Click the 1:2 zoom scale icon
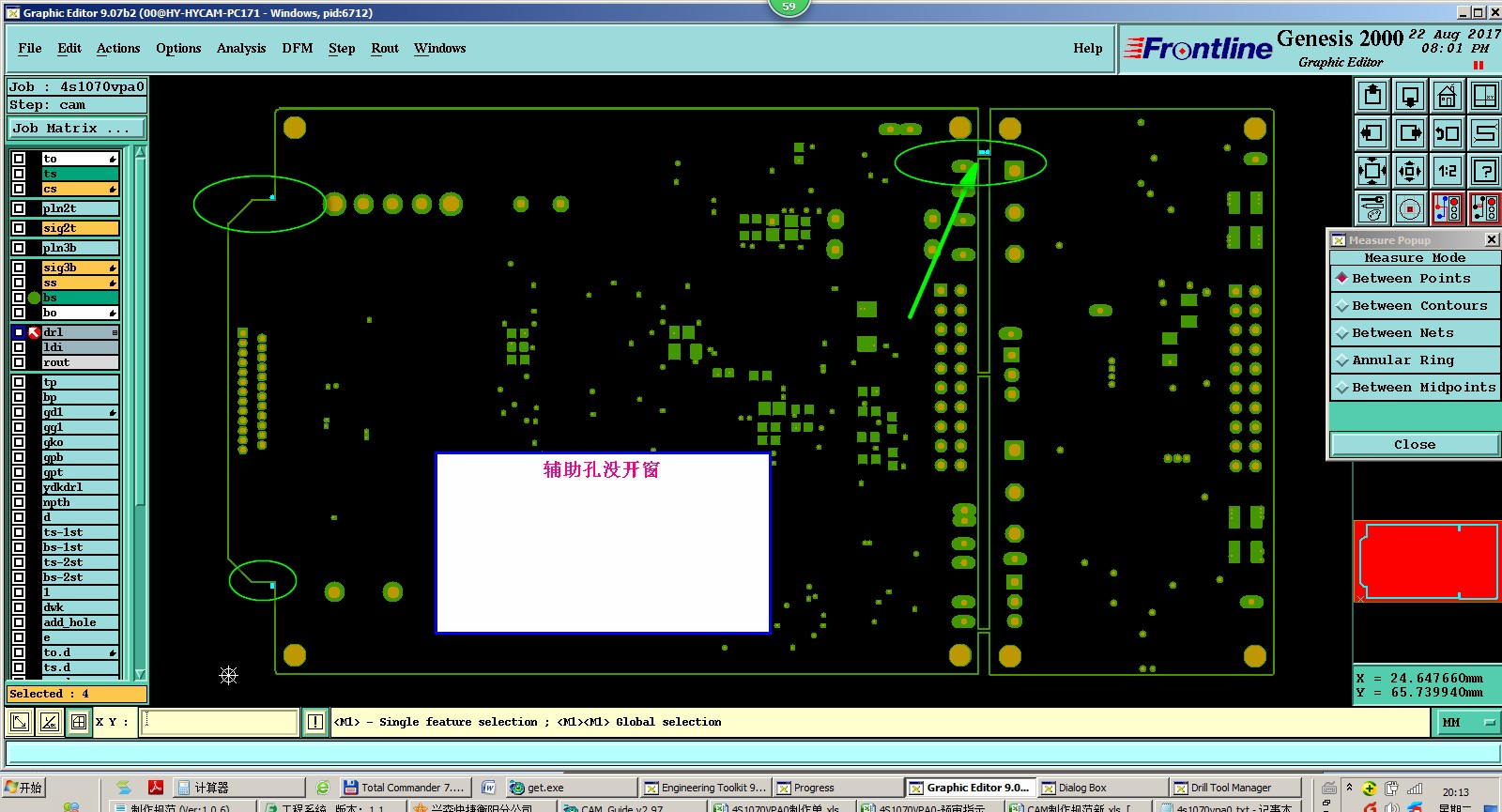1502x812 pixels. coord(1448,171)
